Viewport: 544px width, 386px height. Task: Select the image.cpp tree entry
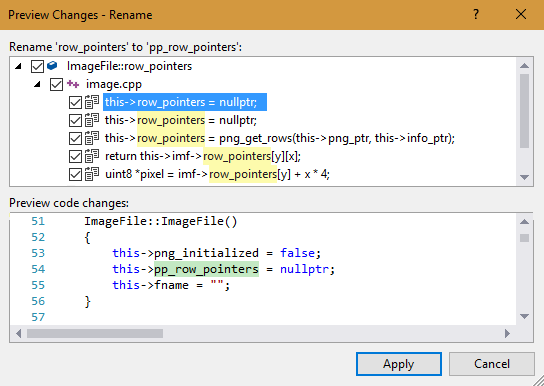tap(114, 84)
